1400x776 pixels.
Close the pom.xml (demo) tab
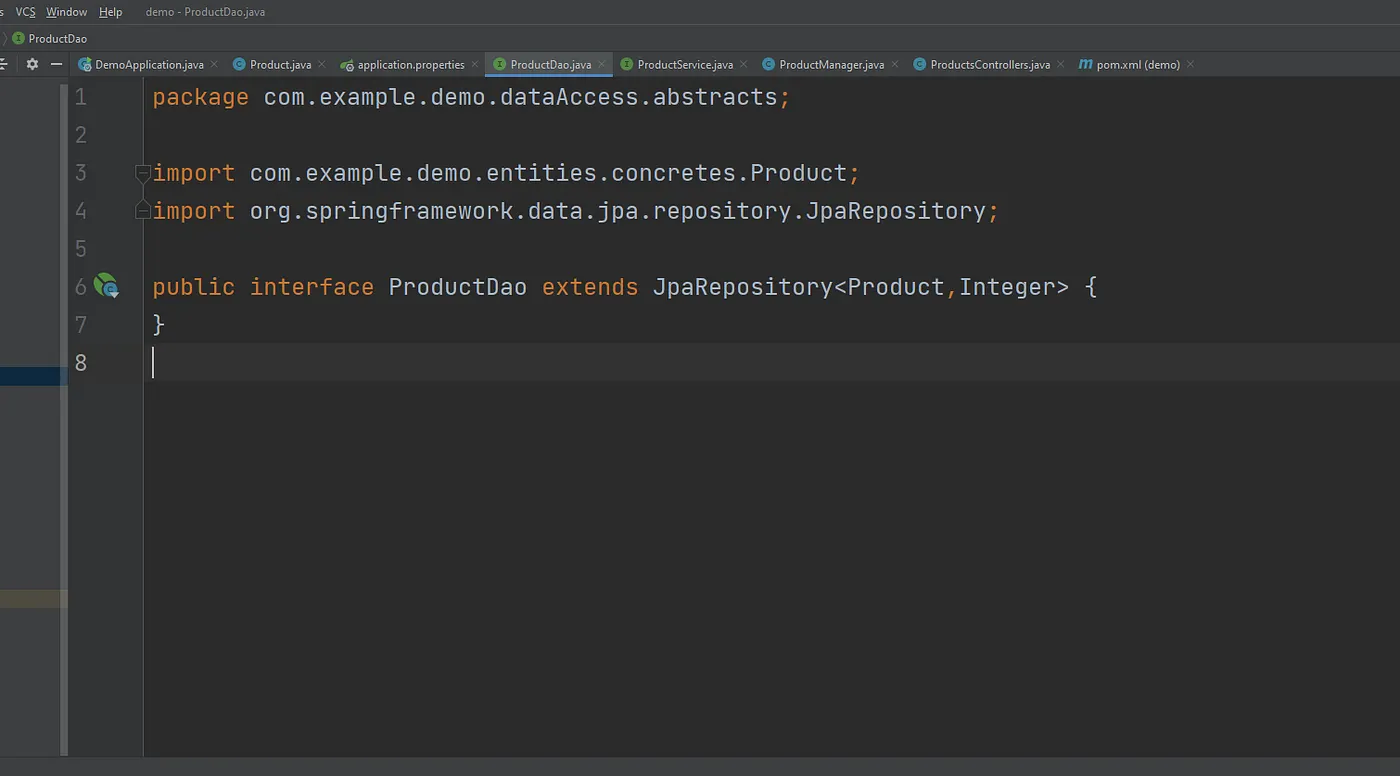[1190, 65]
